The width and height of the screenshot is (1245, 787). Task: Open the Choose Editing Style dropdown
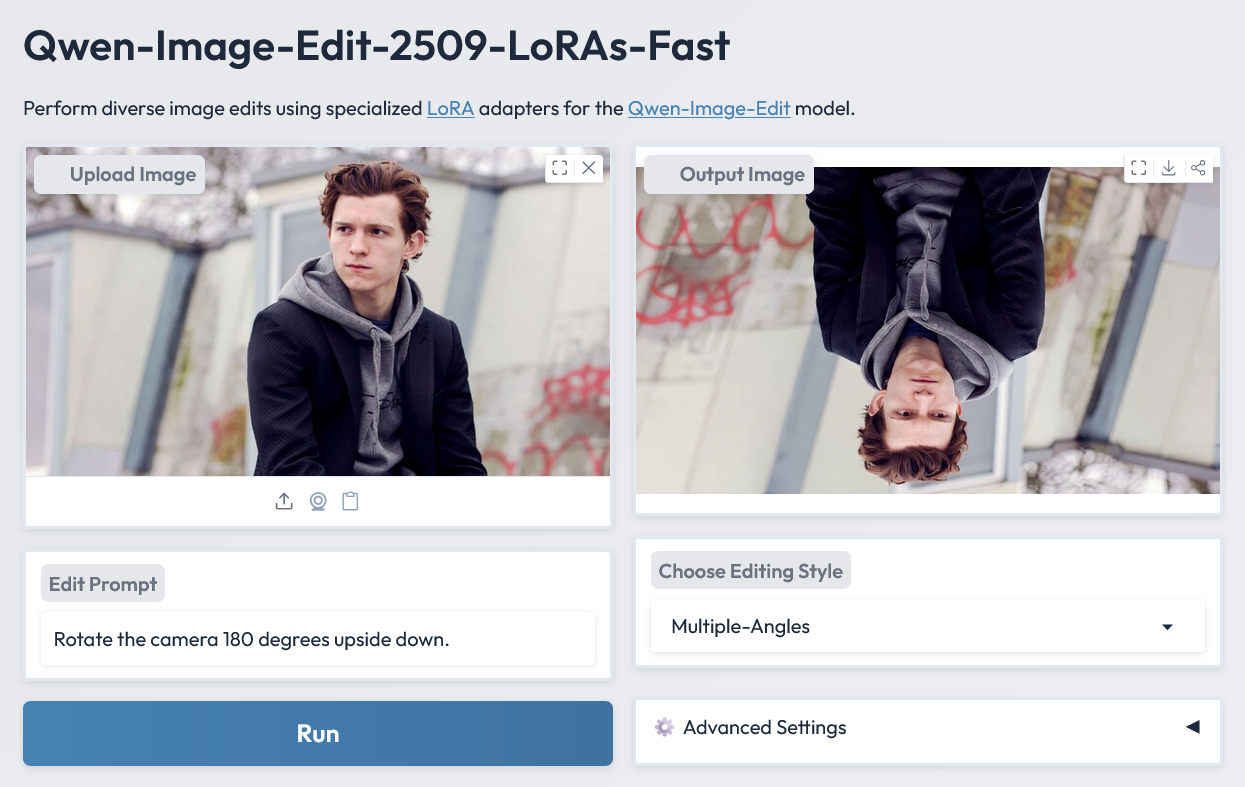(927, 627)
